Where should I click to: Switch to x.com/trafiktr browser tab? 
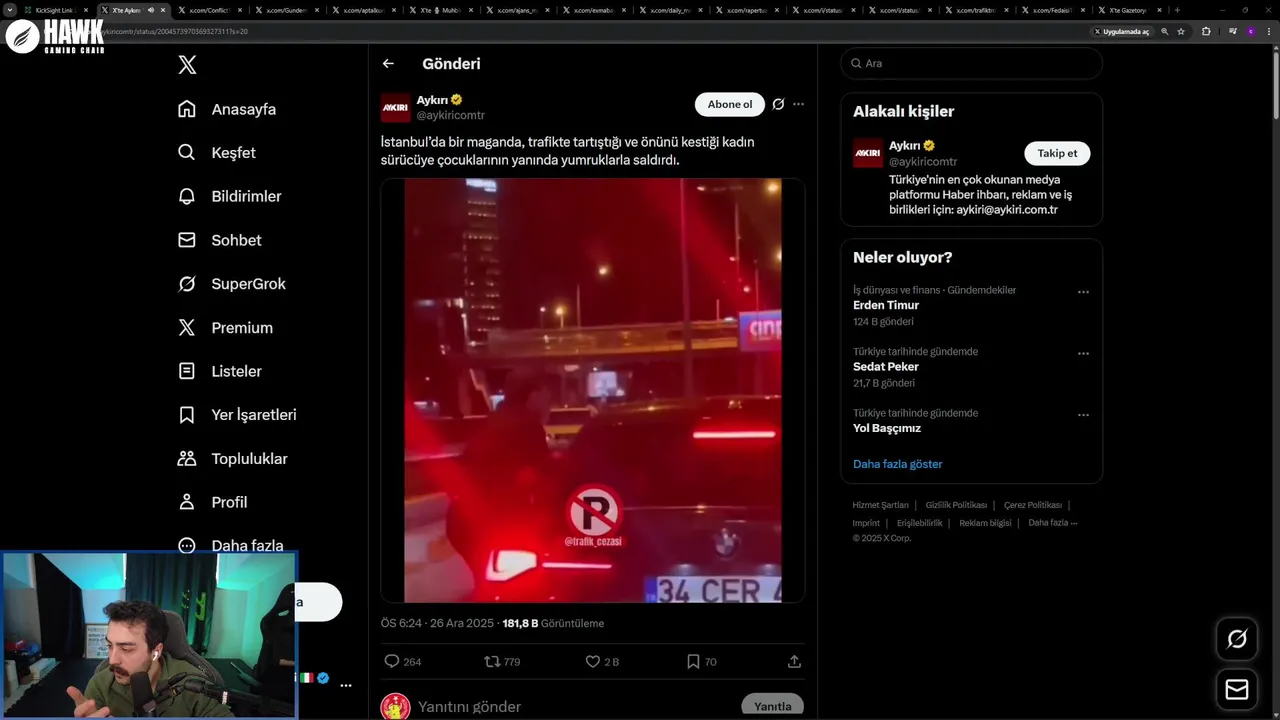click(x=975, y=10)
